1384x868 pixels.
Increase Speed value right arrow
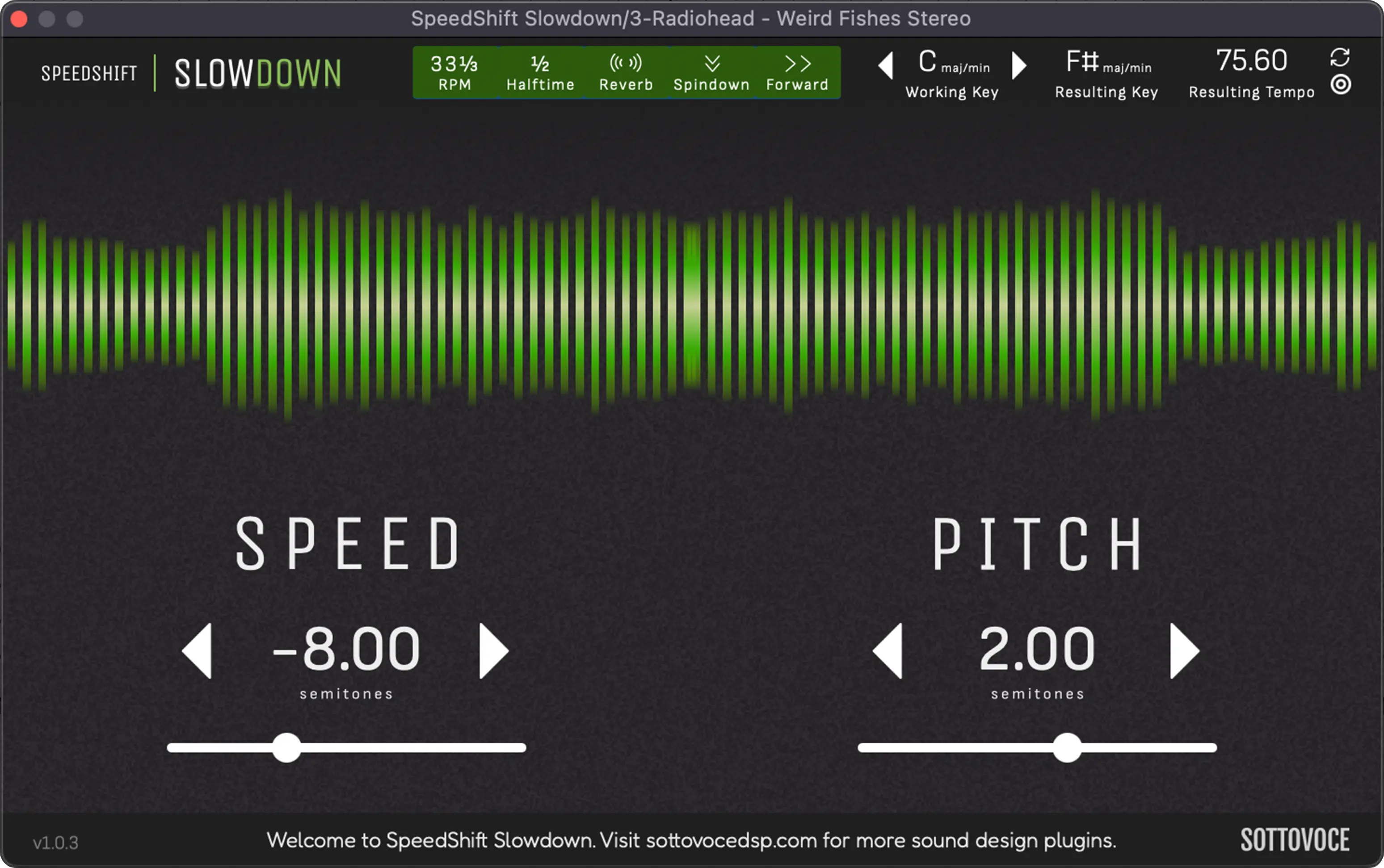click(499, 651)
